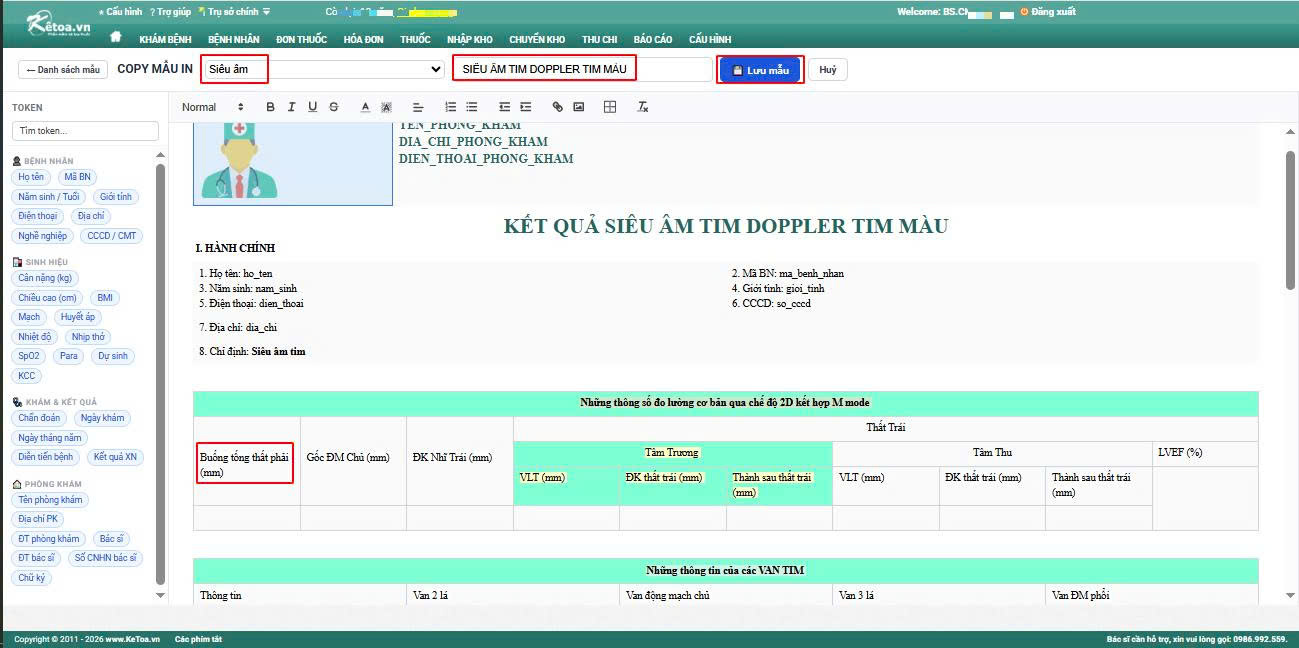Insert the Chẩn đoán token

40,418
